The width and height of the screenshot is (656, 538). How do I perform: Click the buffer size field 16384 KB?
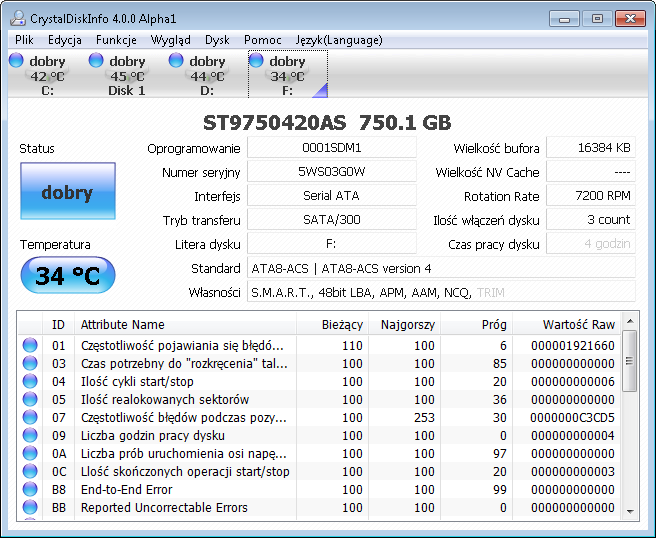pos(591,148)
